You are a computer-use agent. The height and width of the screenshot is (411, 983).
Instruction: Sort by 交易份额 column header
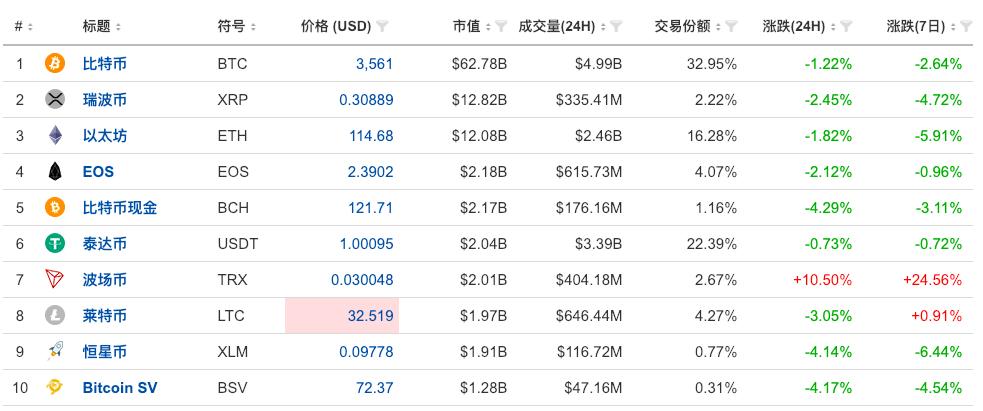coord(688,26)
